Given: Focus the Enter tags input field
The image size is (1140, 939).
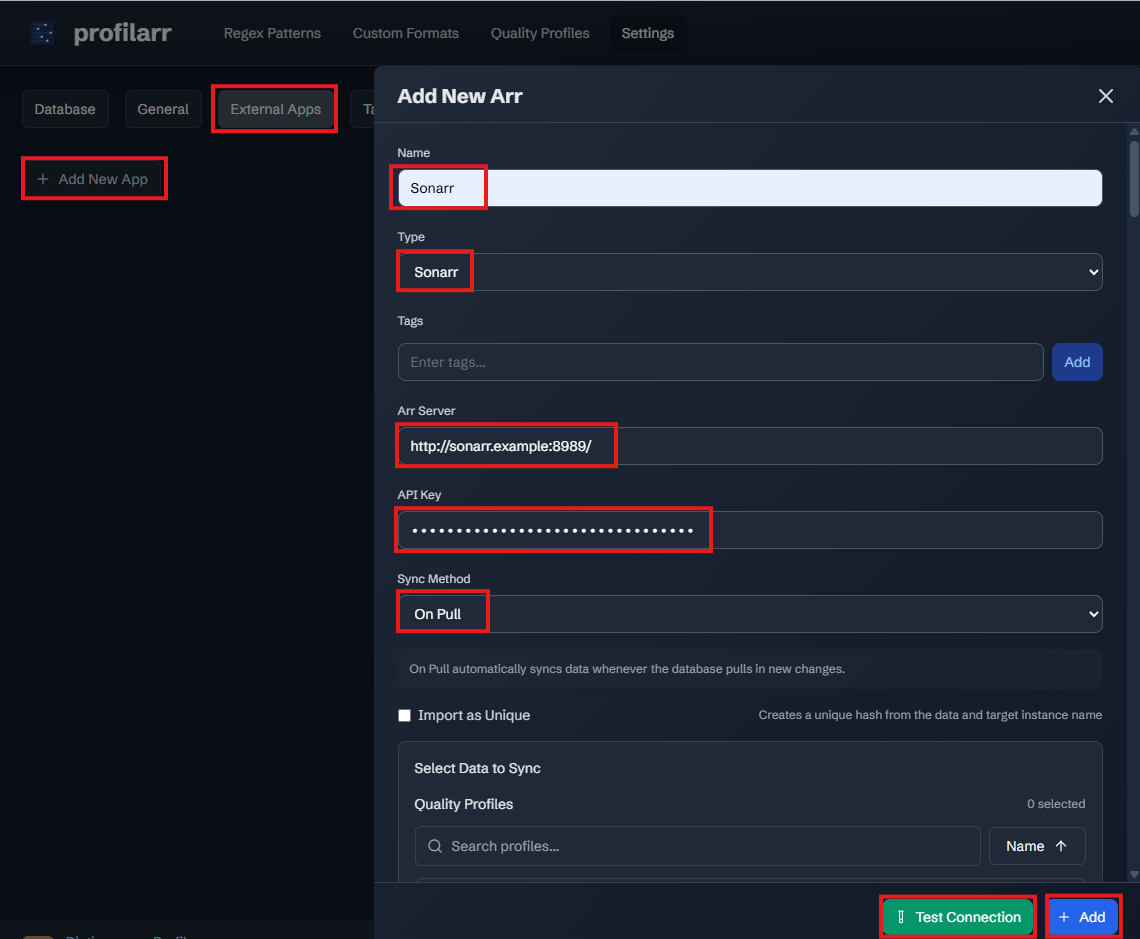Looking at the screenshot, I should (720, 362).
